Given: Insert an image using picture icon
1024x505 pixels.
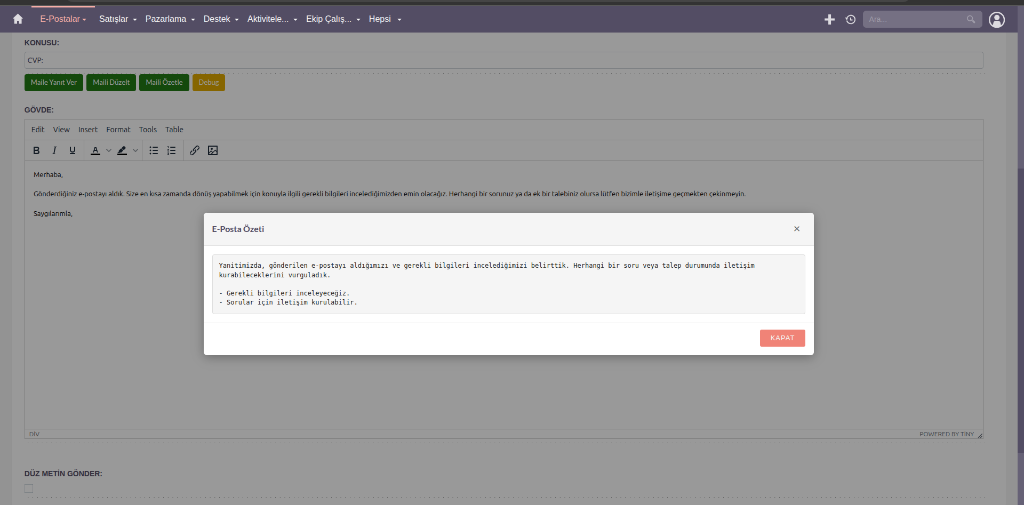Looking at the screenshot, I should pyautogui.click(x=213, y=150).
